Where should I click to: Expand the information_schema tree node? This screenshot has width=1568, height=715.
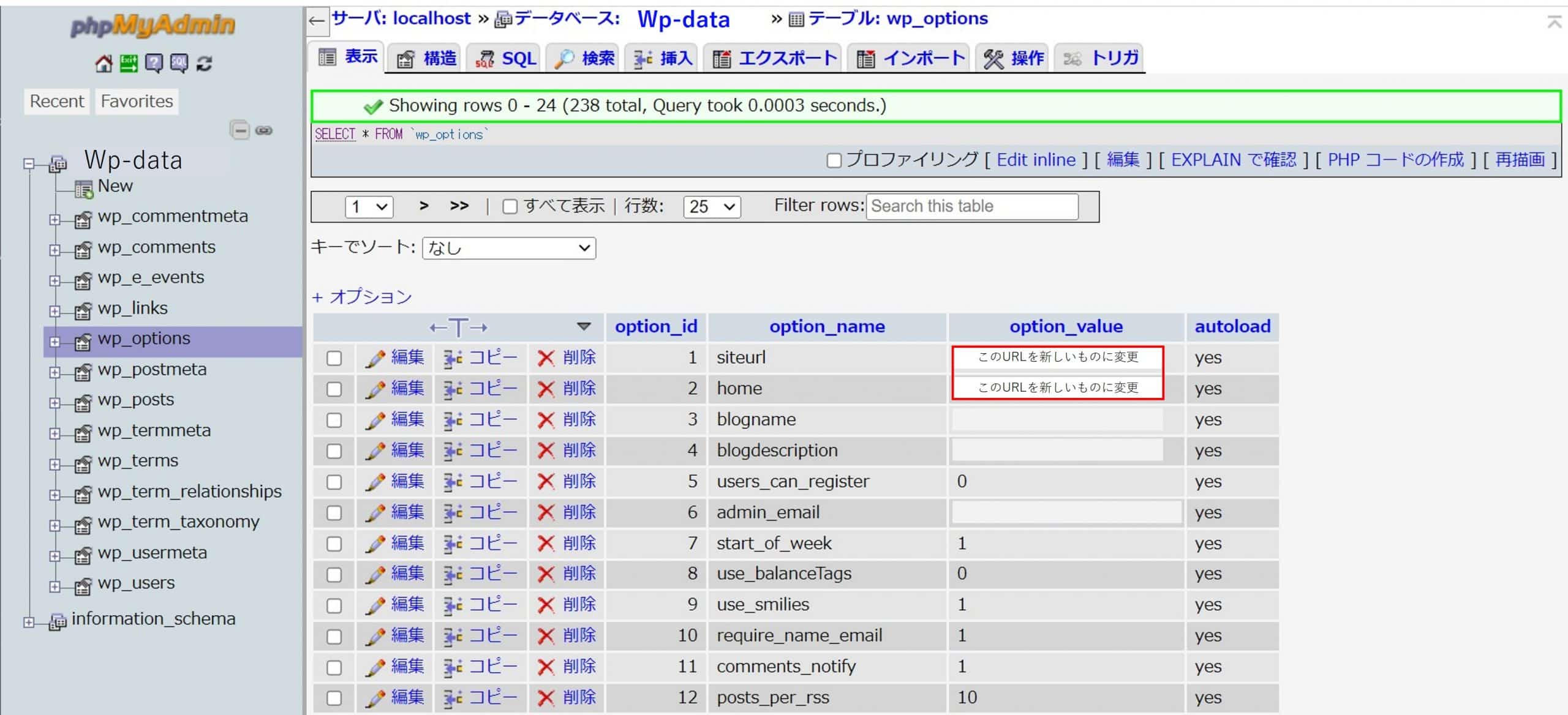point(29,622)
